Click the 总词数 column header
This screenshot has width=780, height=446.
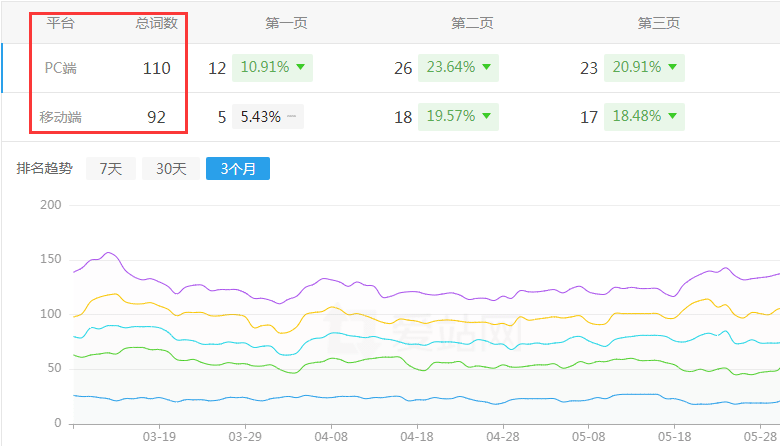click(157, 22)
